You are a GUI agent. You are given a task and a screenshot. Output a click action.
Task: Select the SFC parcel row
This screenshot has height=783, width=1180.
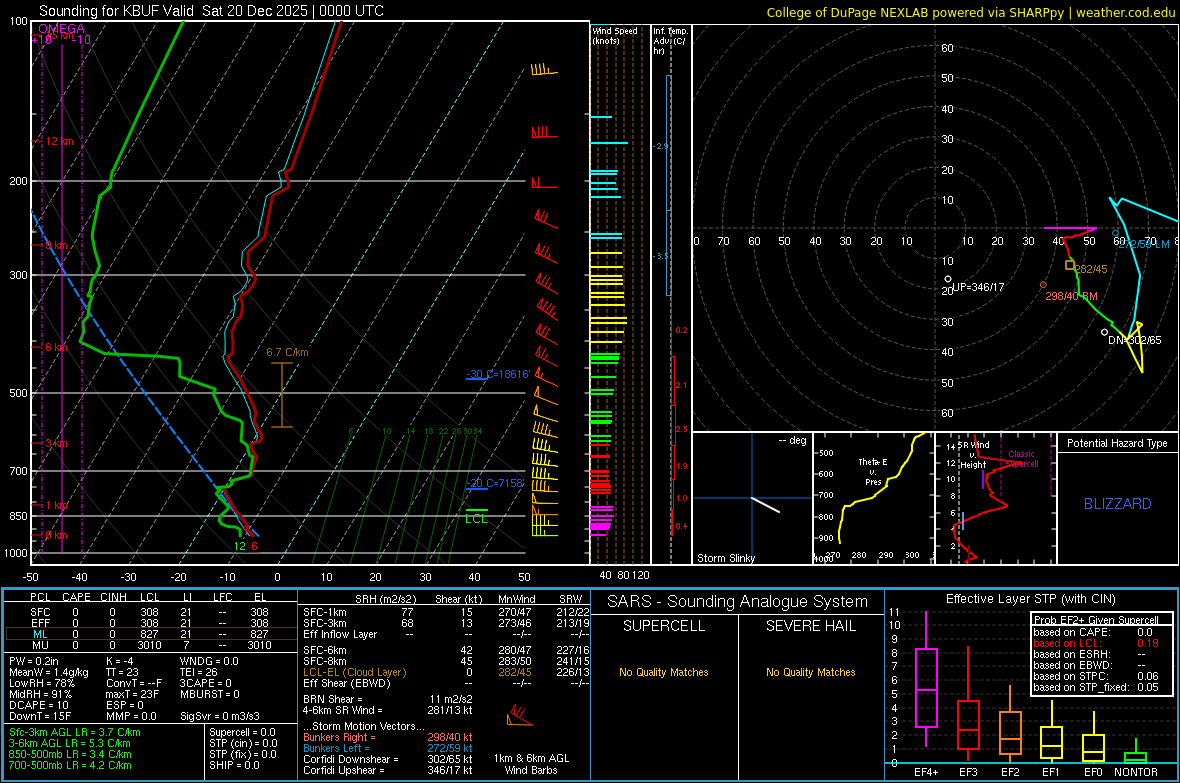click(x=149, y=612)
